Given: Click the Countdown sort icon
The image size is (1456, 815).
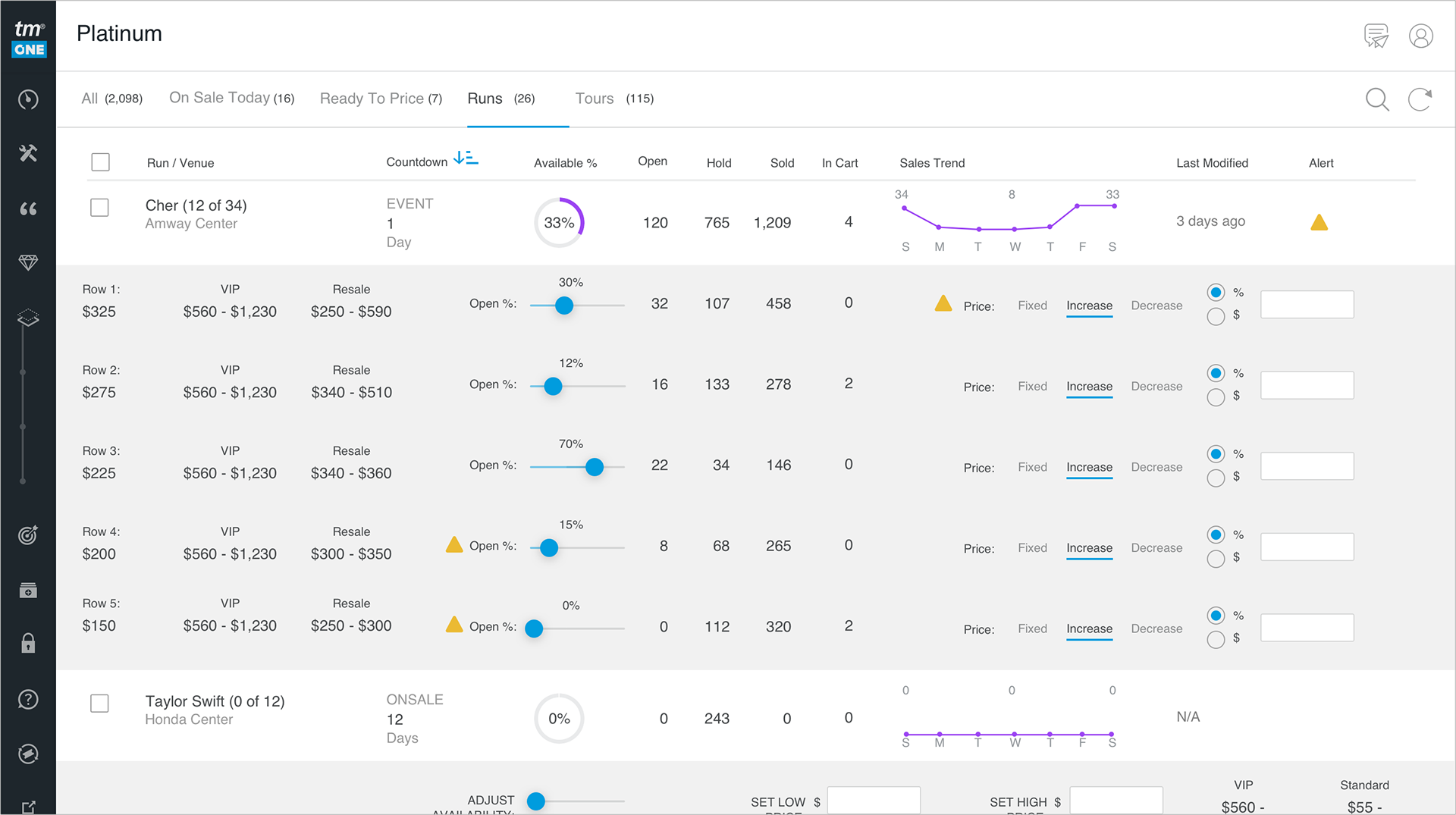Looking at the screenshot, I should 466,158.
